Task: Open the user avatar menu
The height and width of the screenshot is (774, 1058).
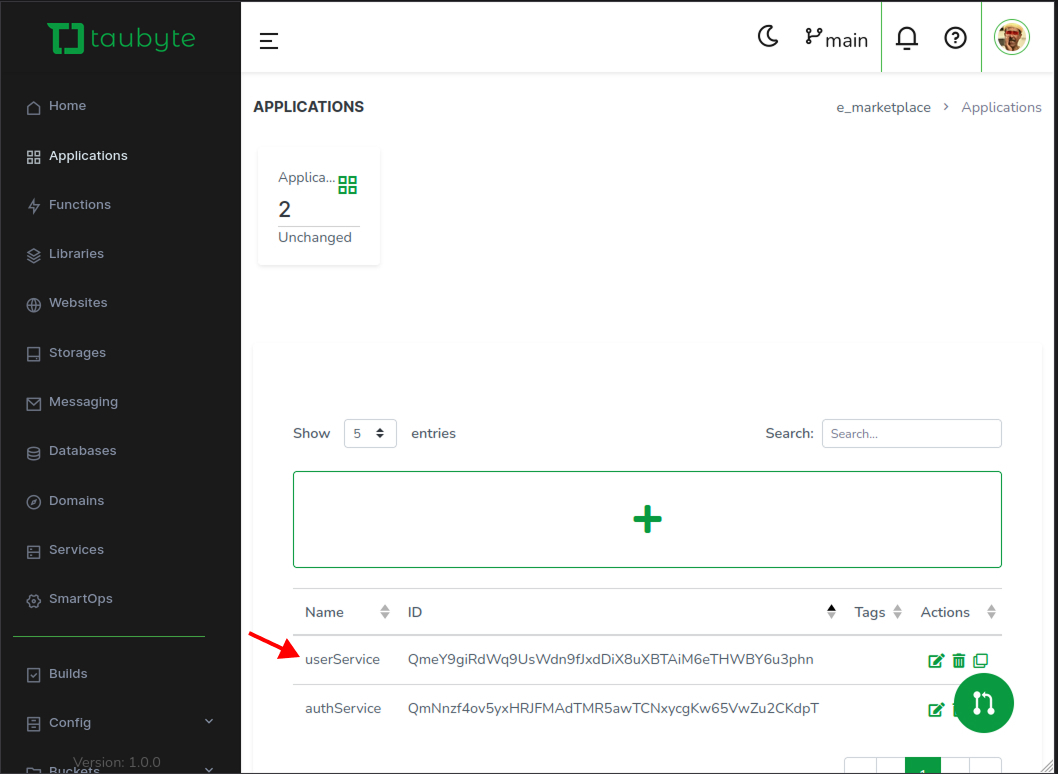Action: click(x=1011, y=37)
